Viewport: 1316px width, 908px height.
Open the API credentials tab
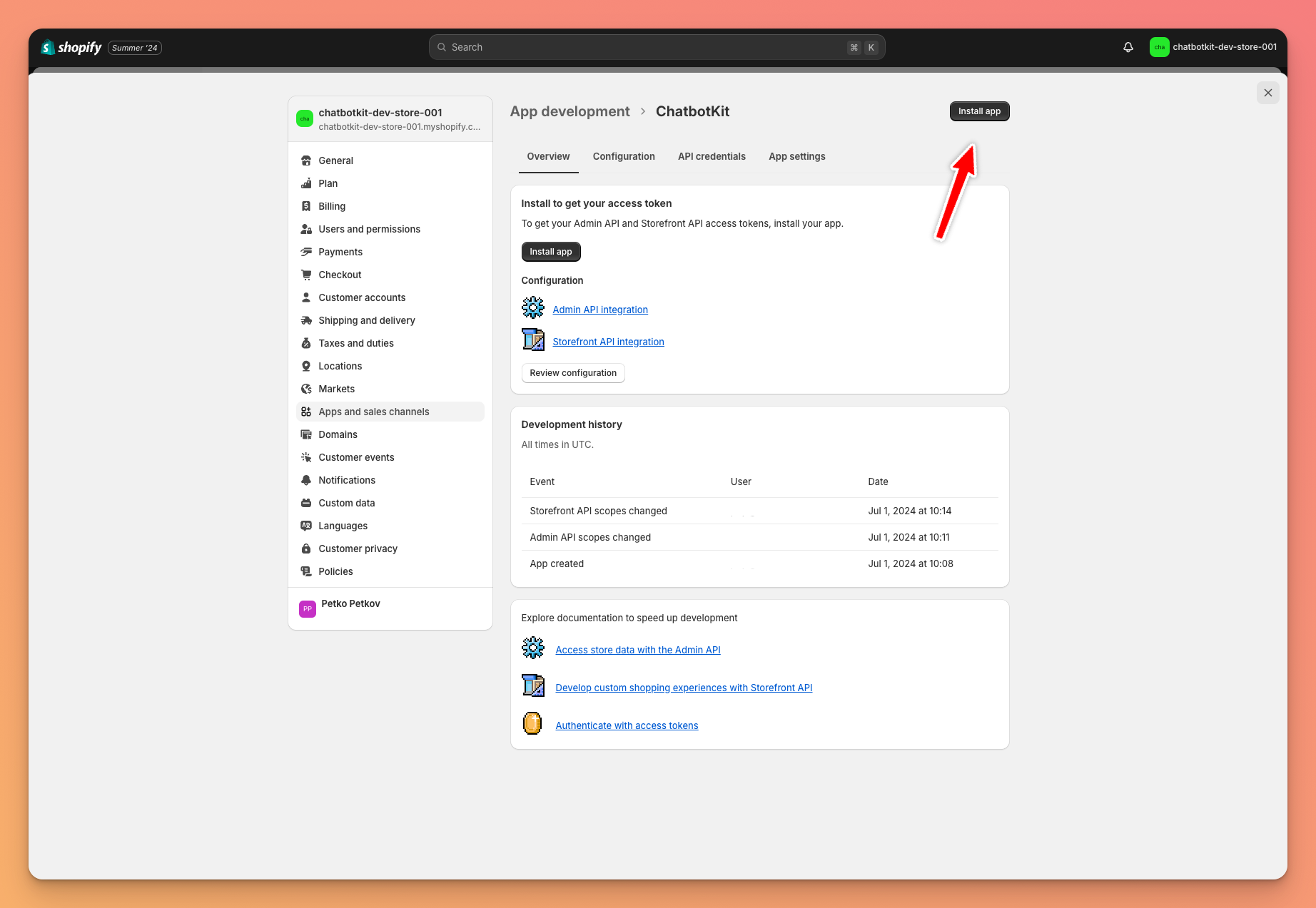click(712, 156)
